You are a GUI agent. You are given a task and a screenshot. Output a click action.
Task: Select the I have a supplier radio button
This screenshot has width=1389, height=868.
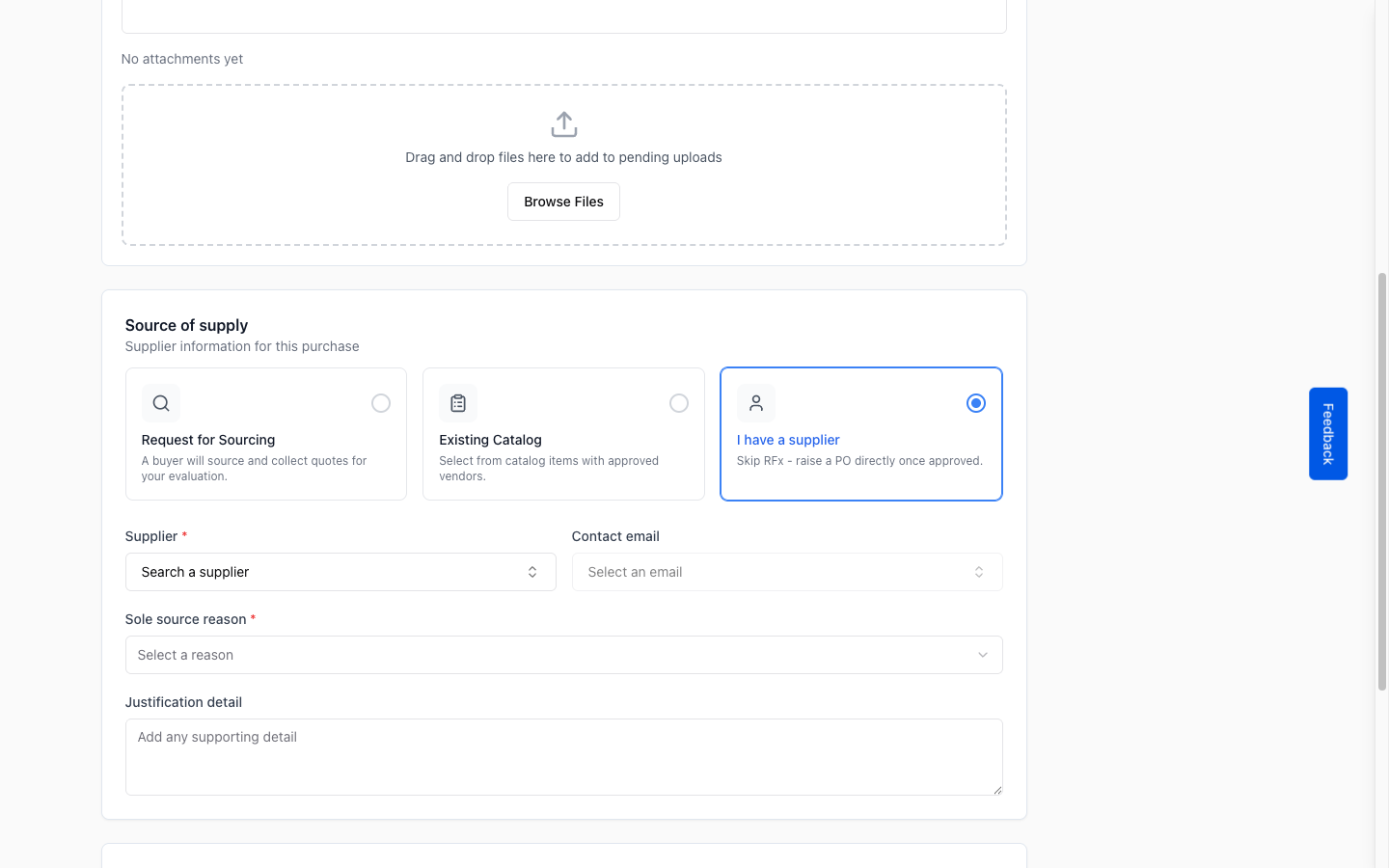coord(976,403)
